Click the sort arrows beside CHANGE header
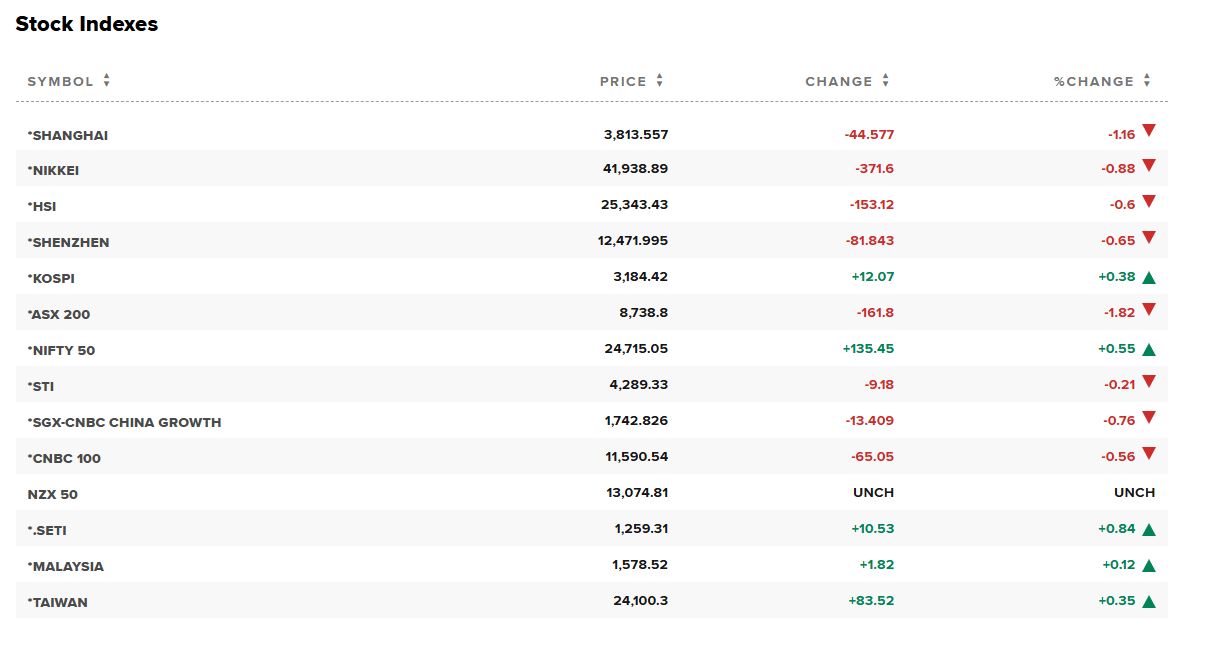This screenshot has width=1214, height=652. [x=886, y=81]
